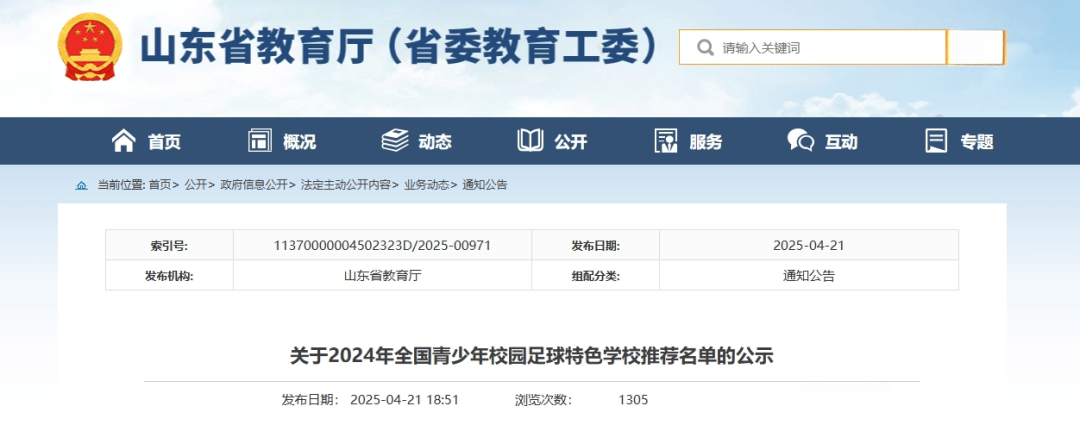Click the 浏览次数 label
The height and width of the screenshot is (425, 1080).
pyautogui.click(x=543, y=400)
